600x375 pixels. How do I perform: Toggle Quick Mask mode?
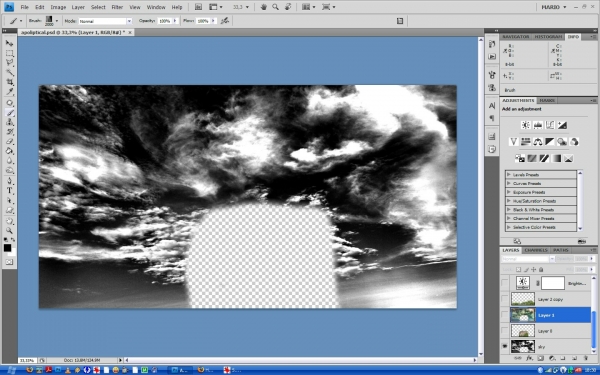pos(10,262)
